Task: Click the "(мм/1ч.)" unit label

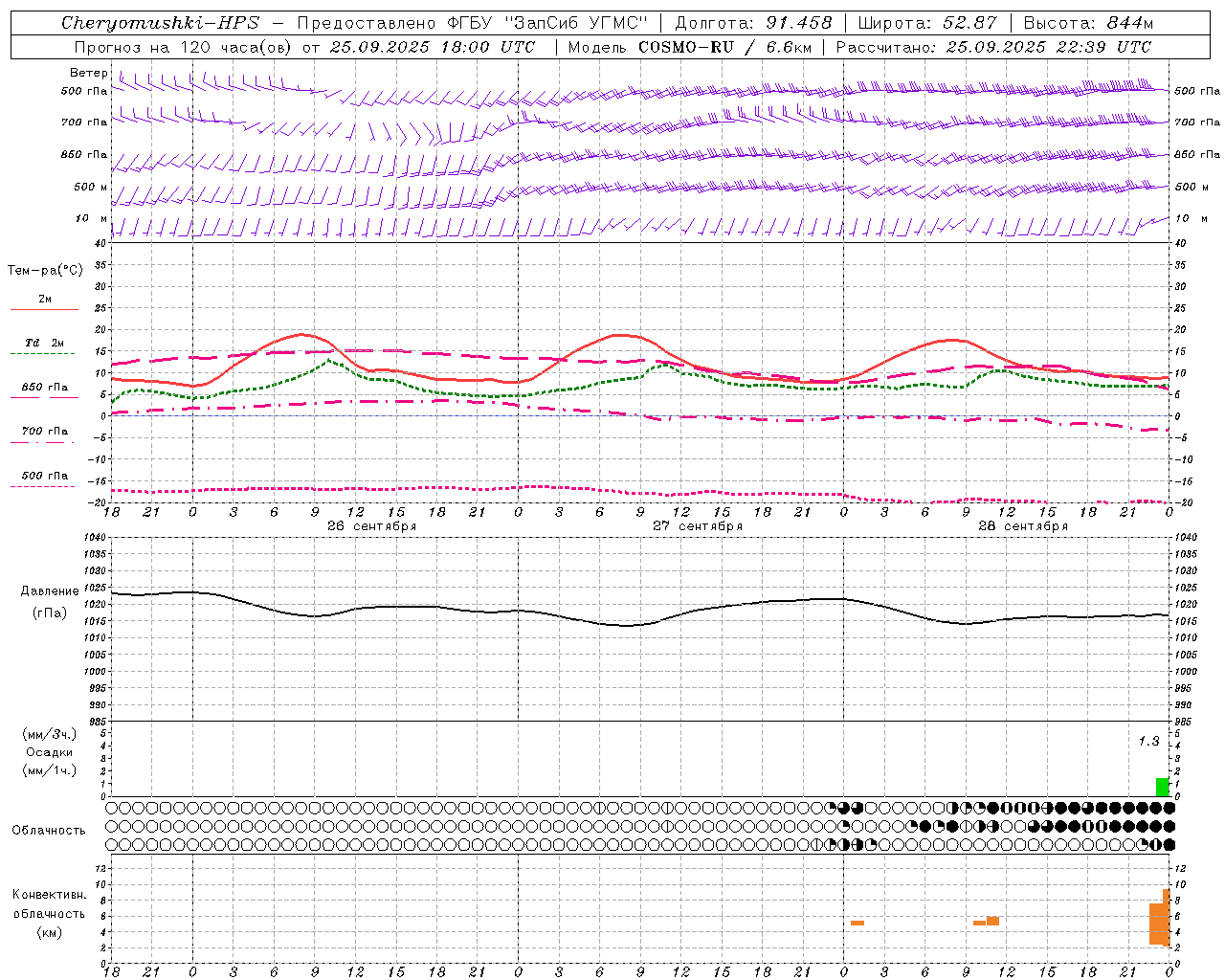Action: [x=50, y=770]
